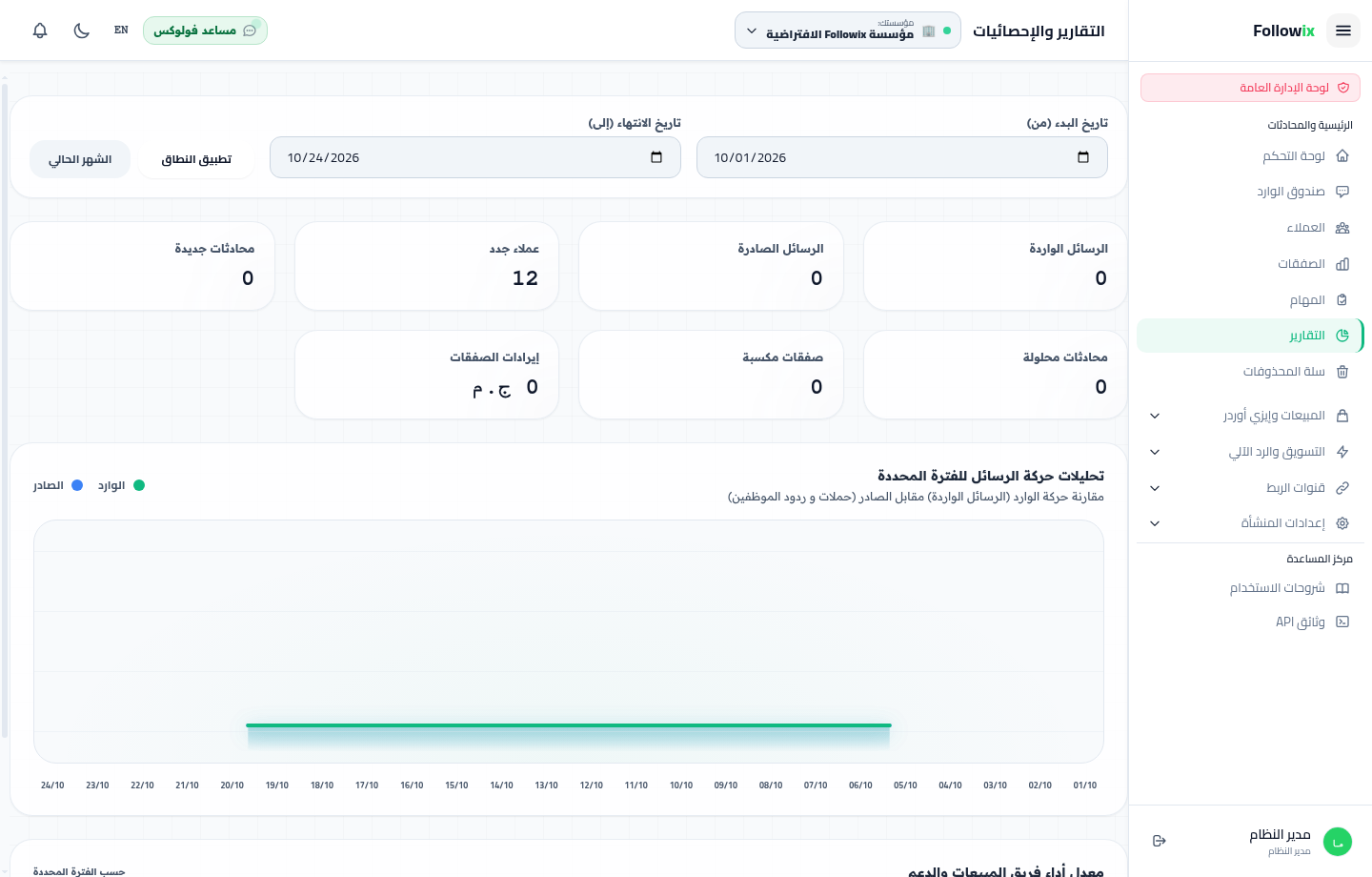Open مساعد فولوكس assistant
The height and width of the screenshot is (877, 1372).
point(205,31)
